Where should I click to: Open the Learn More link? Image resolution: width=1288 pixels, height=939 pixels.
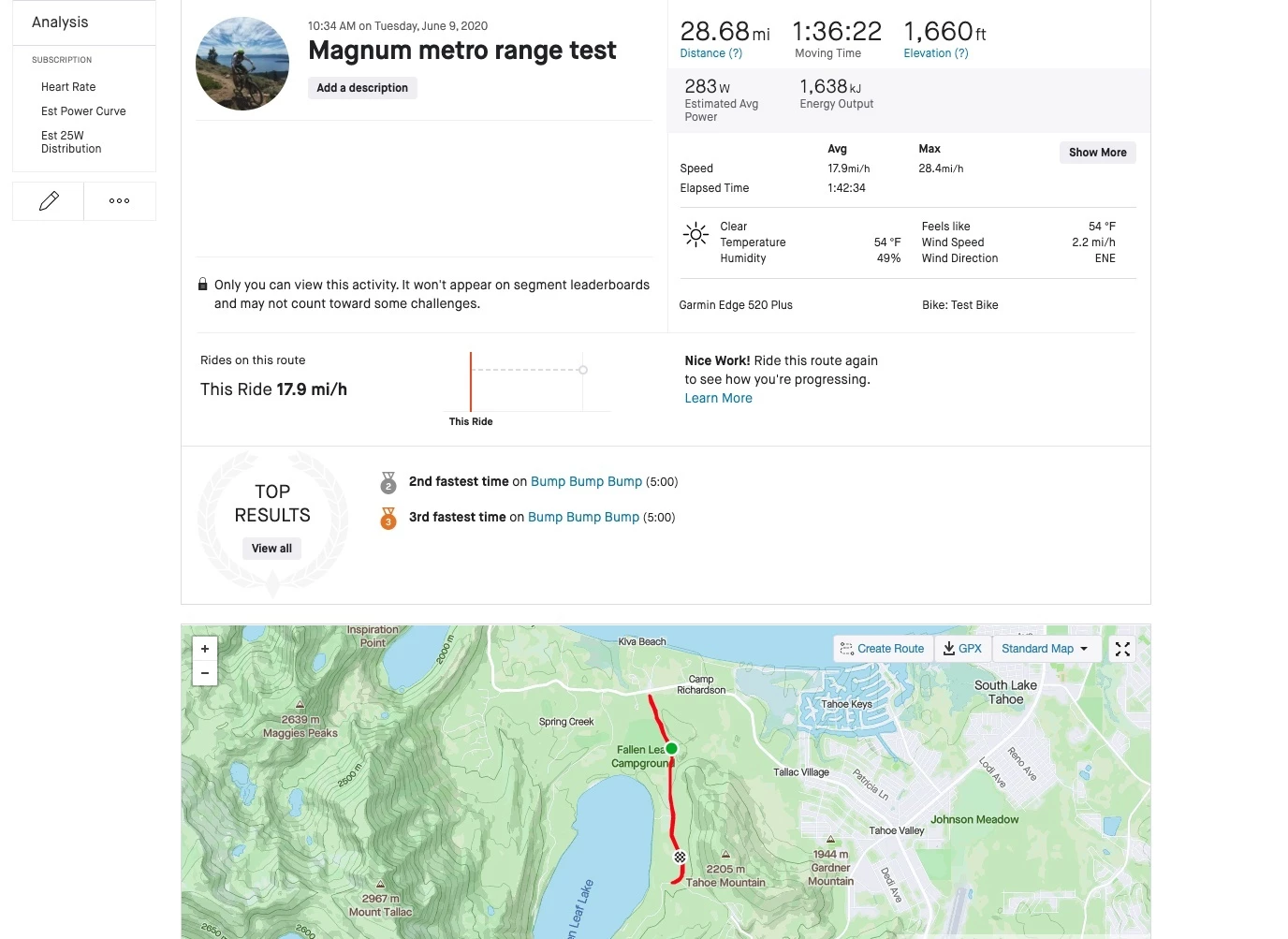[x=718, y=398]
